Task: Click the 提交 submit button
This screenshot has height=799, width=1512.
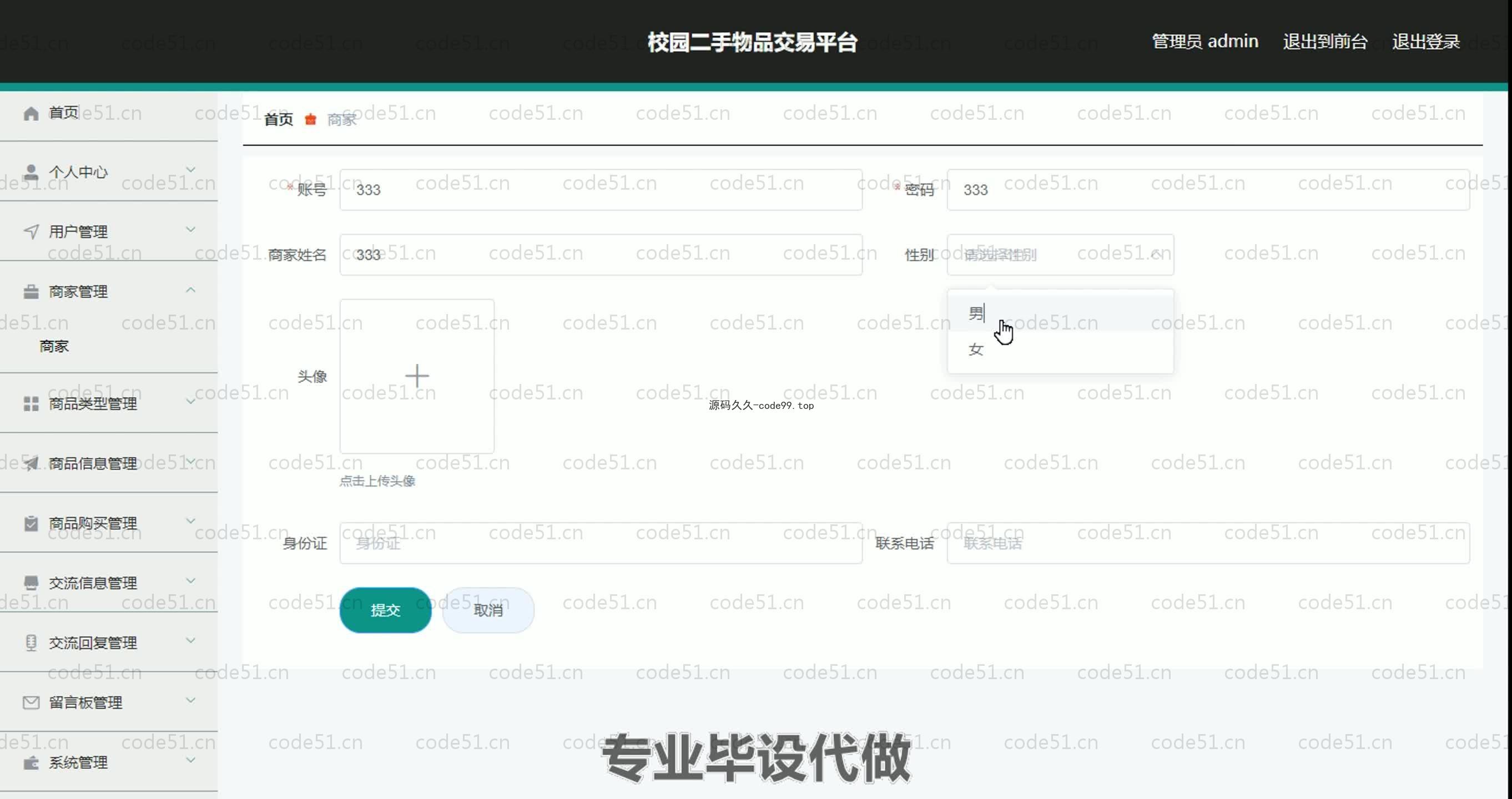Action: (x=386, y=610)
